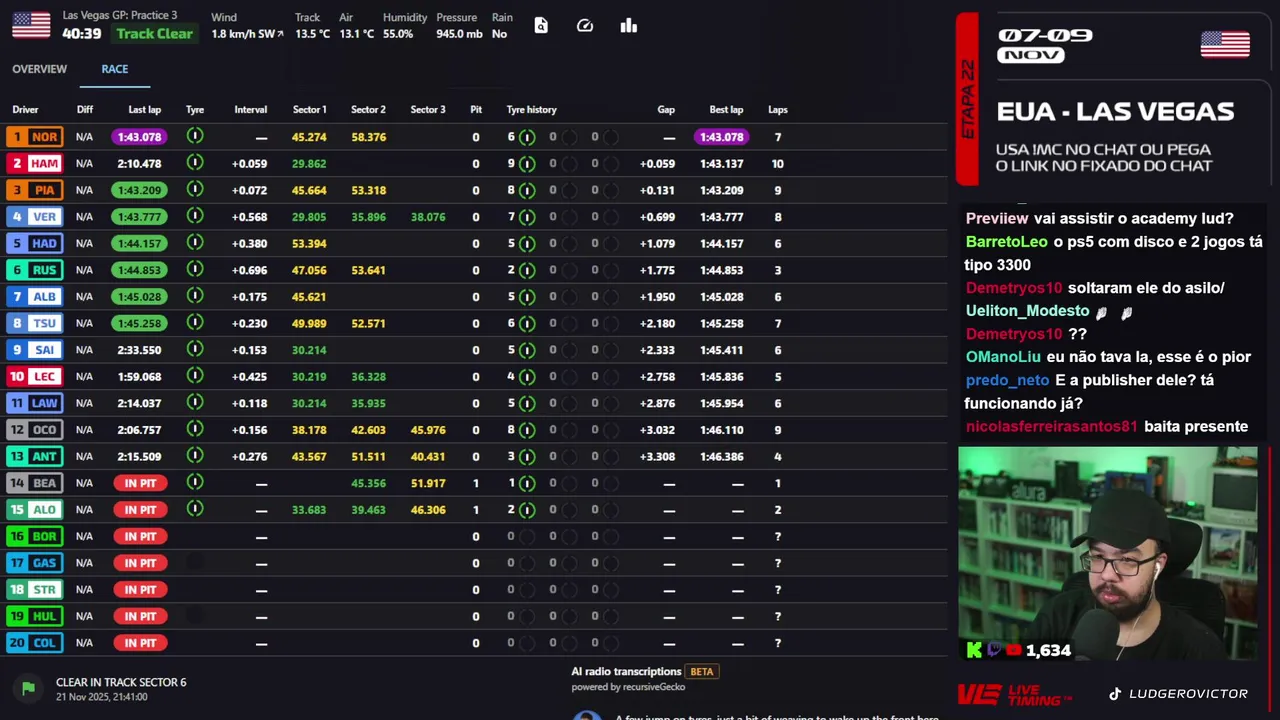Click the AI radio transcriptions heading

coord(626,672)
